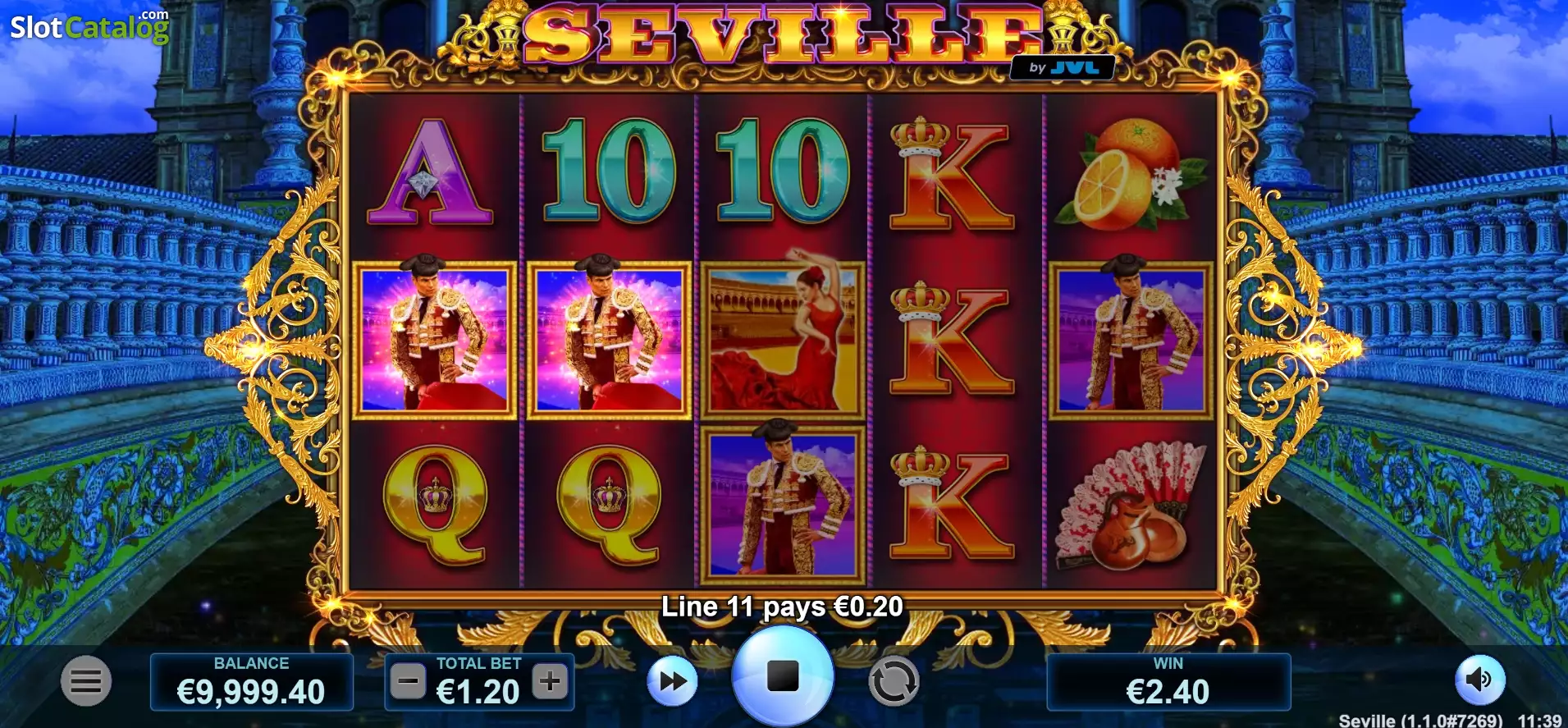Viewport: 1568px width, 728px height.
Task: Click the flamenco dancer symbol
Action: [783, 337]
